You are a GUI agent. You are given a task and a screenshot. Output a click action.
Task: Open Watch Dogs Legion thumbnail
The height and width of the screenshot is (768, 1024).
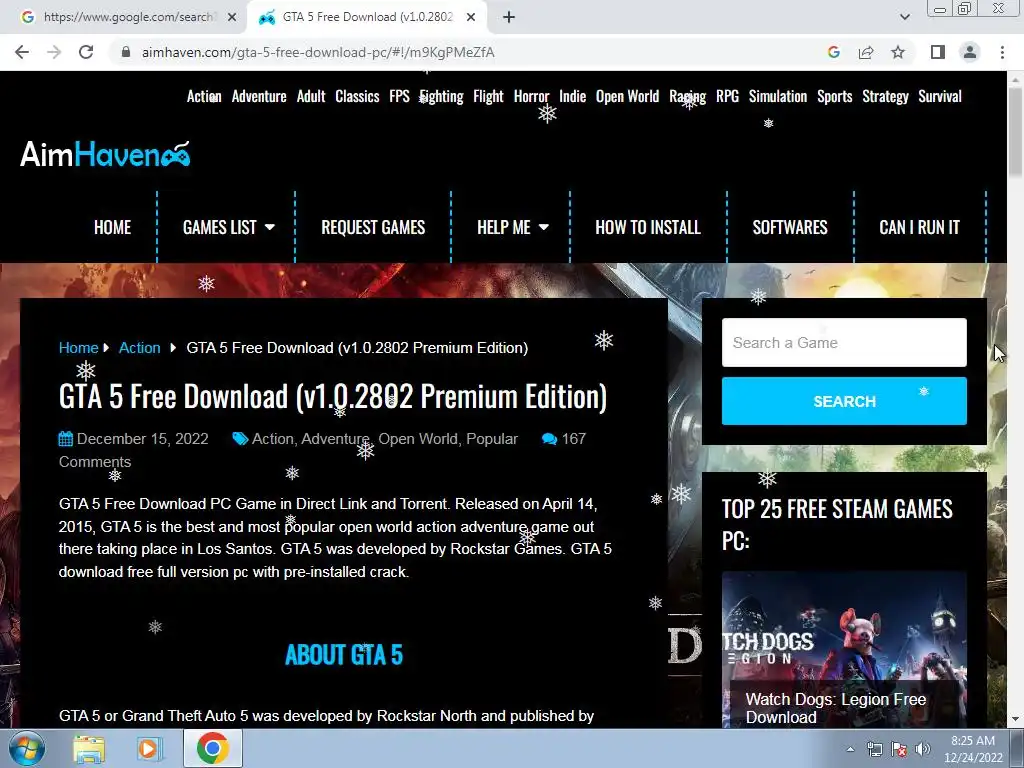844,649
